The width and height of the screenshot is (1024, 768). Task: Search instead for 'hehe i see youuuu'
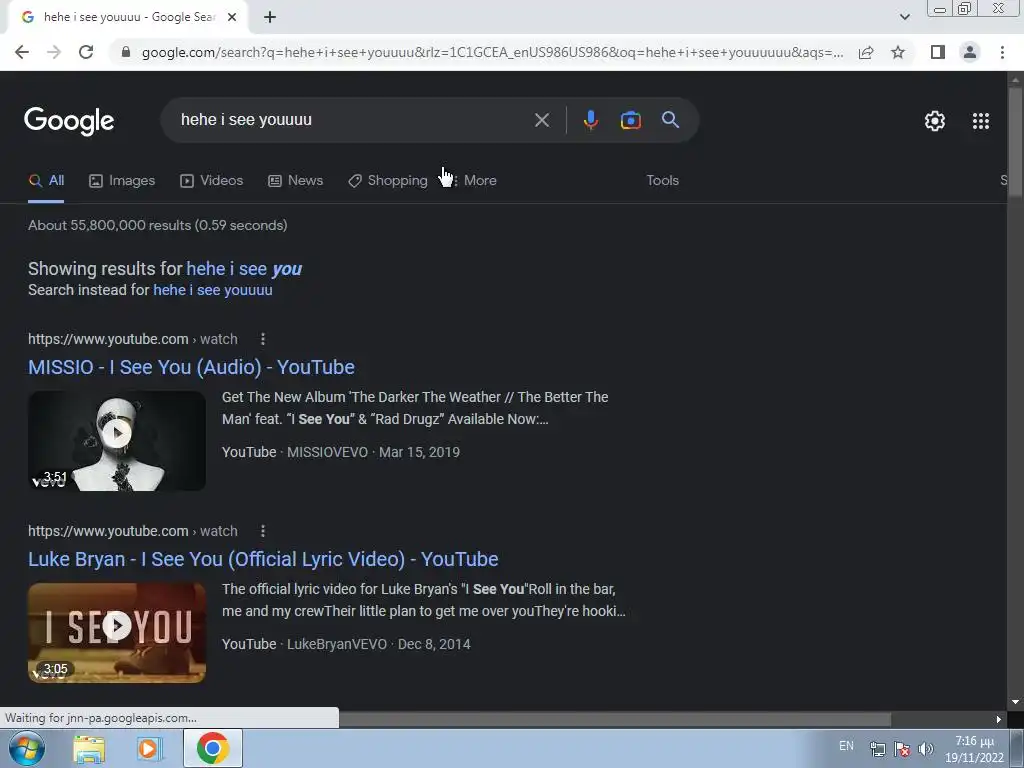click(x=213, y=290)
